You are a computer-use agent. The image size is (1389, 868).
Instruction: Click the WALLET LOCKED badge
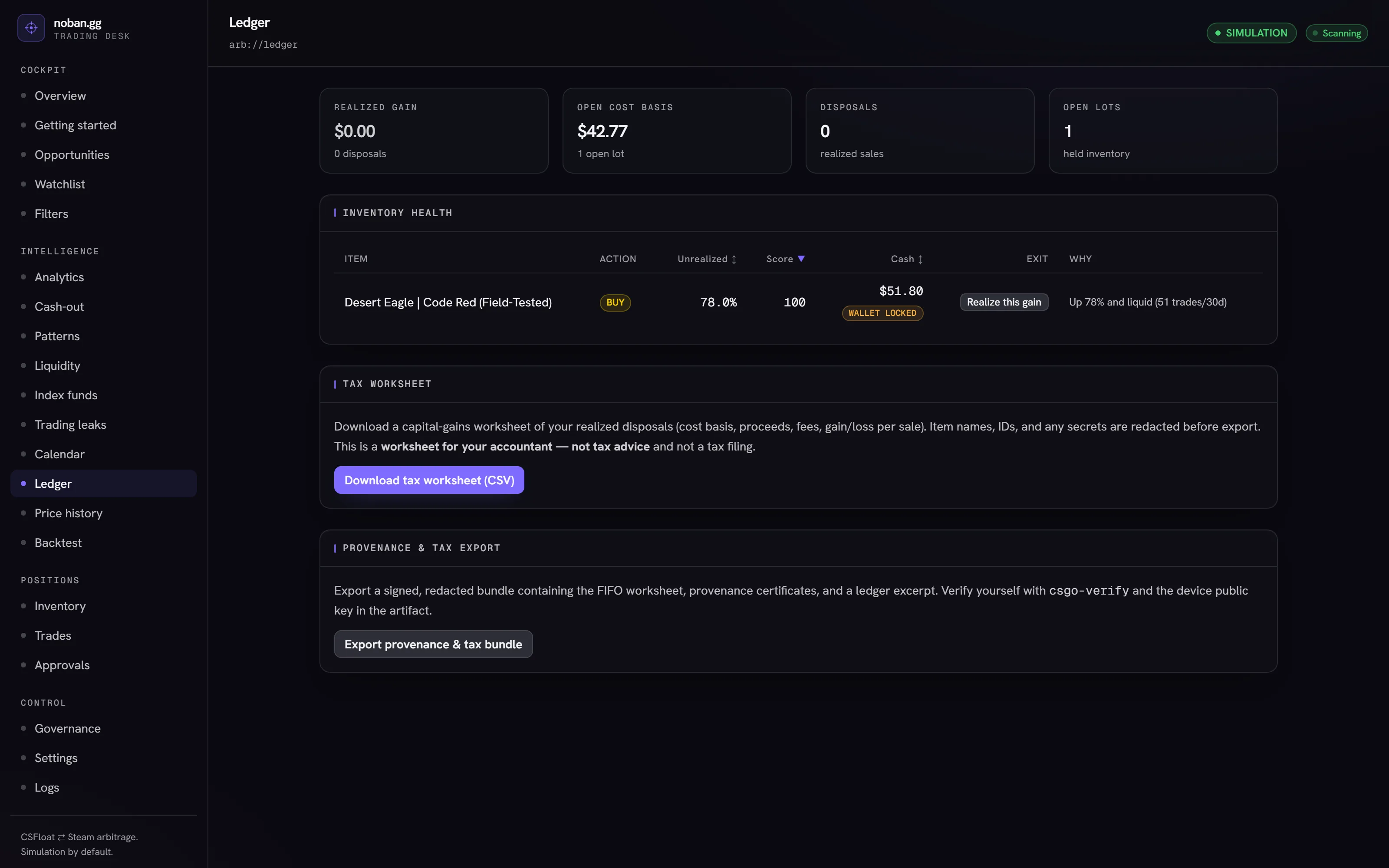pyautogui.click(x=882, y=313)
